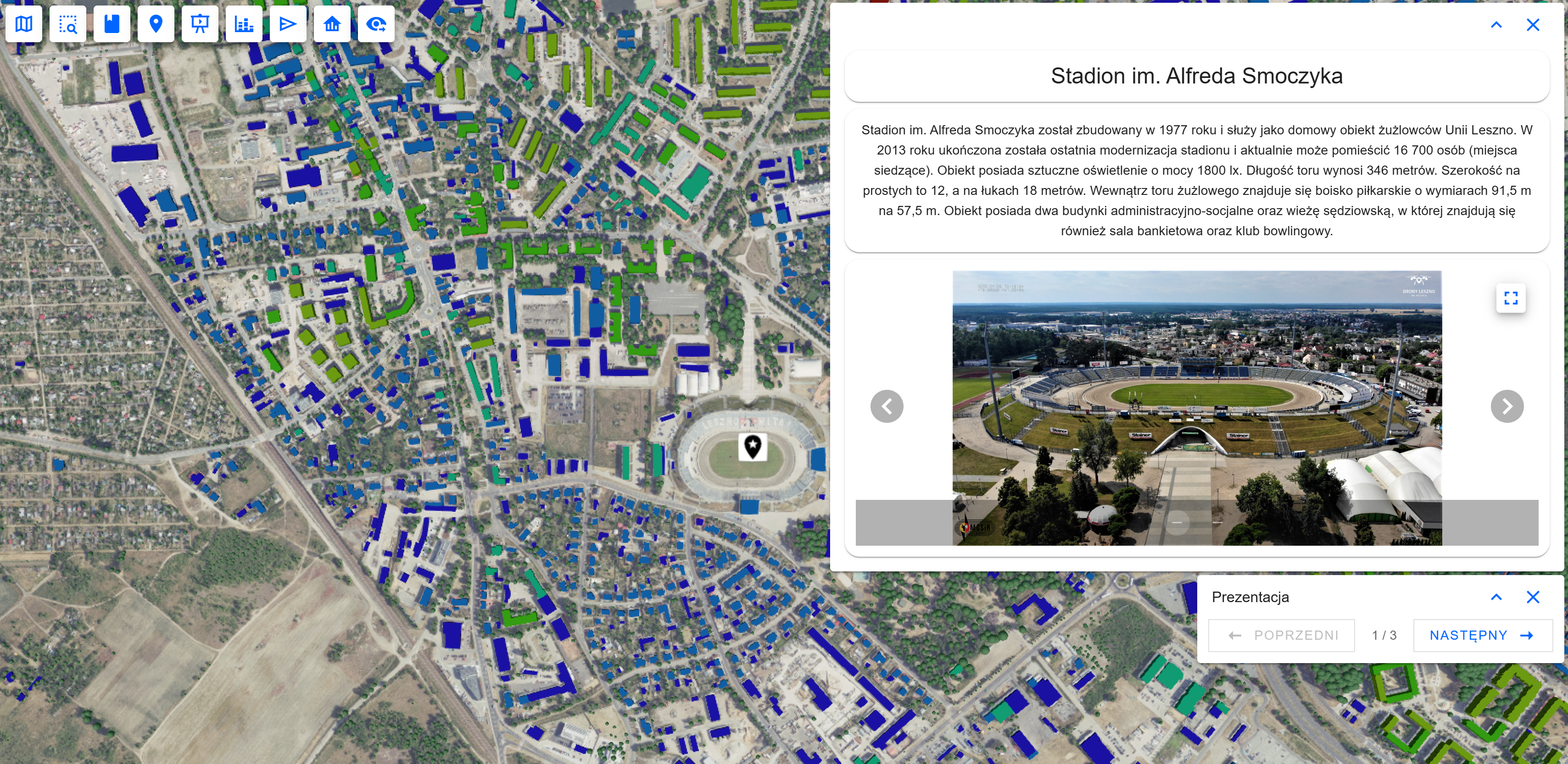Click the location pin tool

click(x=156, y=24)
